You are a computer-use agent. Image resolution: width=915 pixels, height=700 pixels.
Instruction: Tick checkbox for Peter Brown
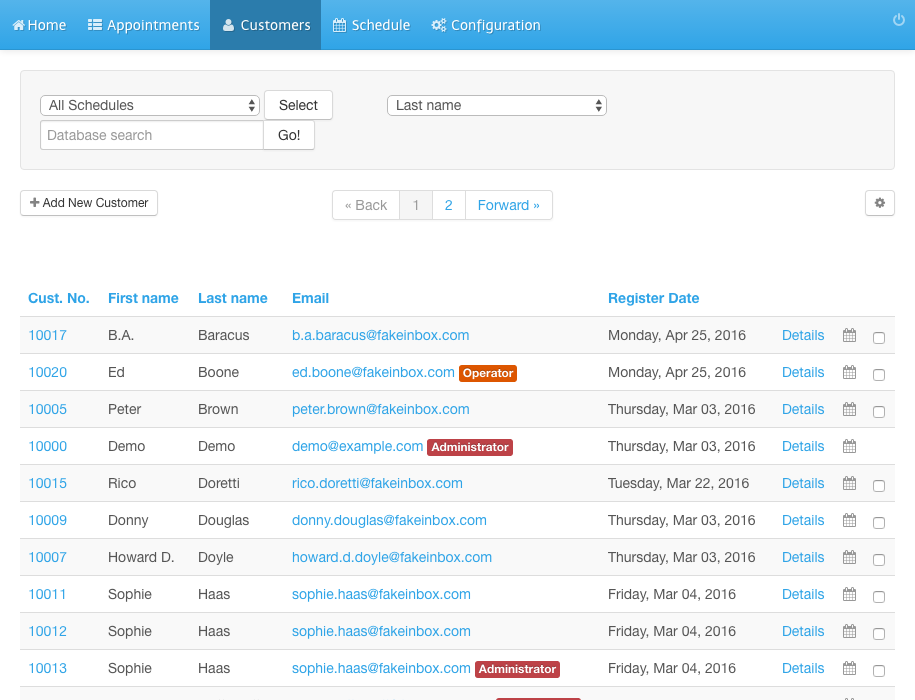click(879, 412)
